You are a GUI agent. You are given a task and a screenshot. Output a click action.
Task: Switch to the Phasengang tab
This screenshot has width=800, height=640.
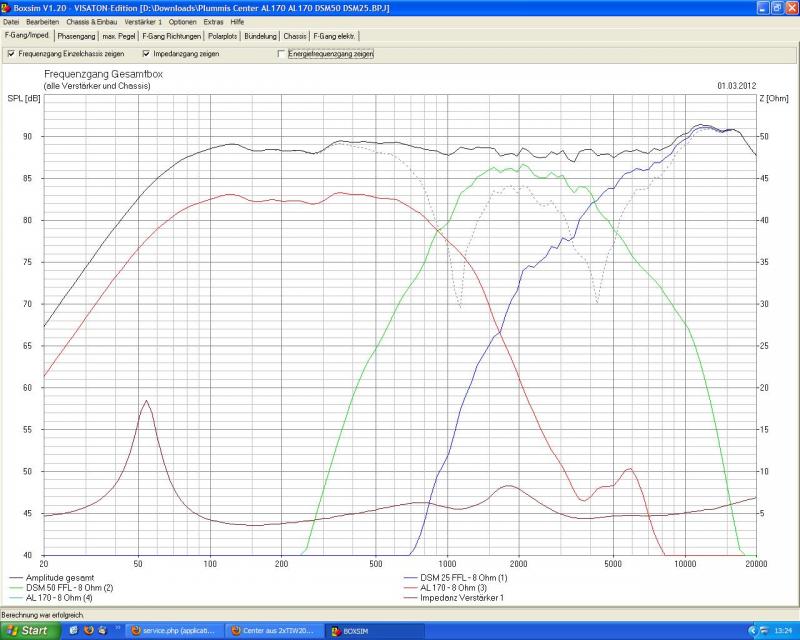tap(76, 36)
